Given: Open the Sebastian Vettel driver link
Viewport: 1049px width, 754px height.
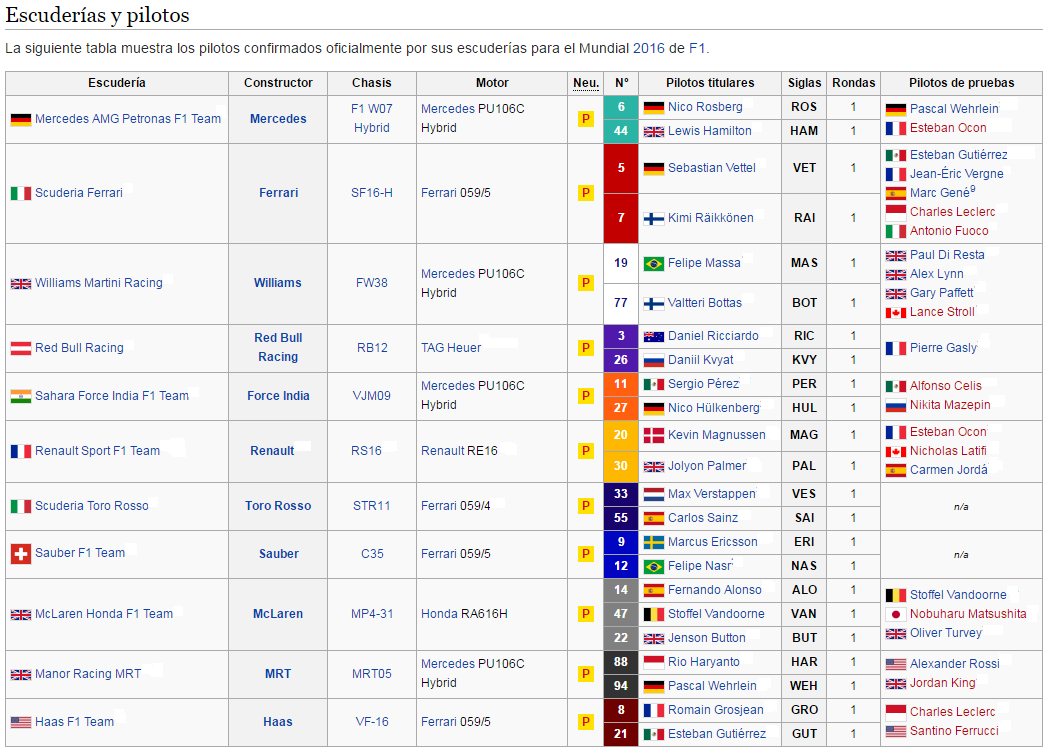Looking at the screenshot, I should coord(712,168).
